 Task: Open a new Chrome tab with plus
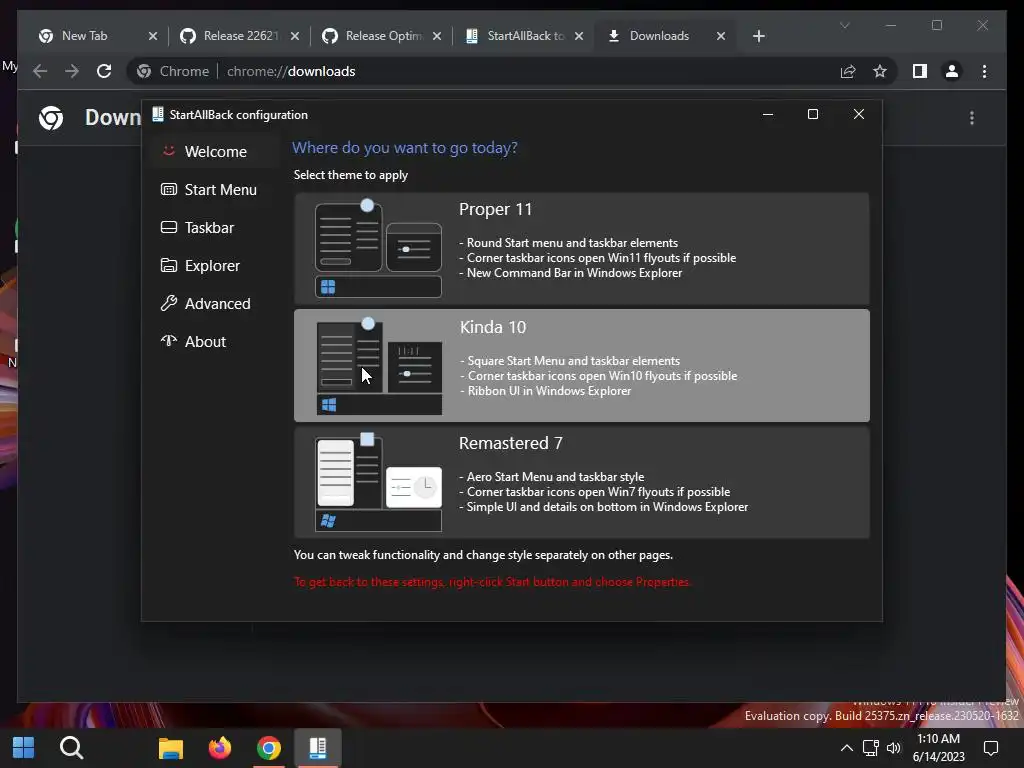[x=758, y=36]
